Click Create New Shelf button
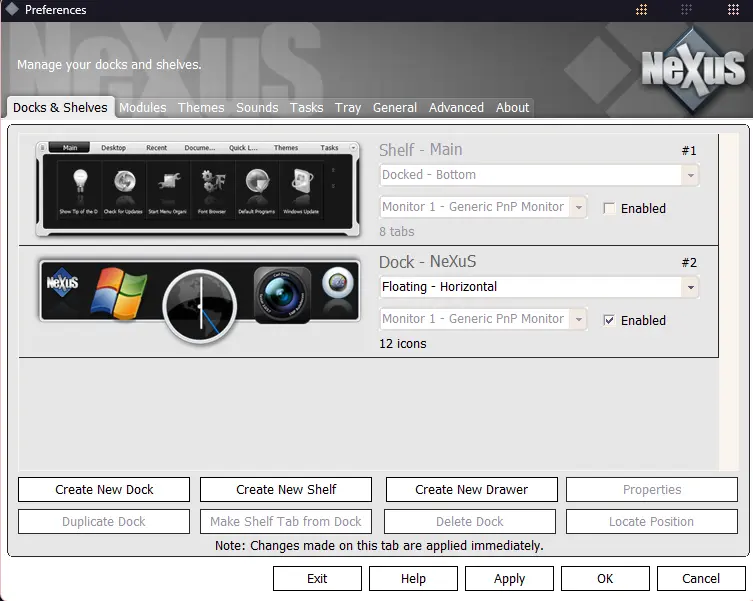Image resolution: width=753 pixels, height=601 pixels. [x=286, y=490]
